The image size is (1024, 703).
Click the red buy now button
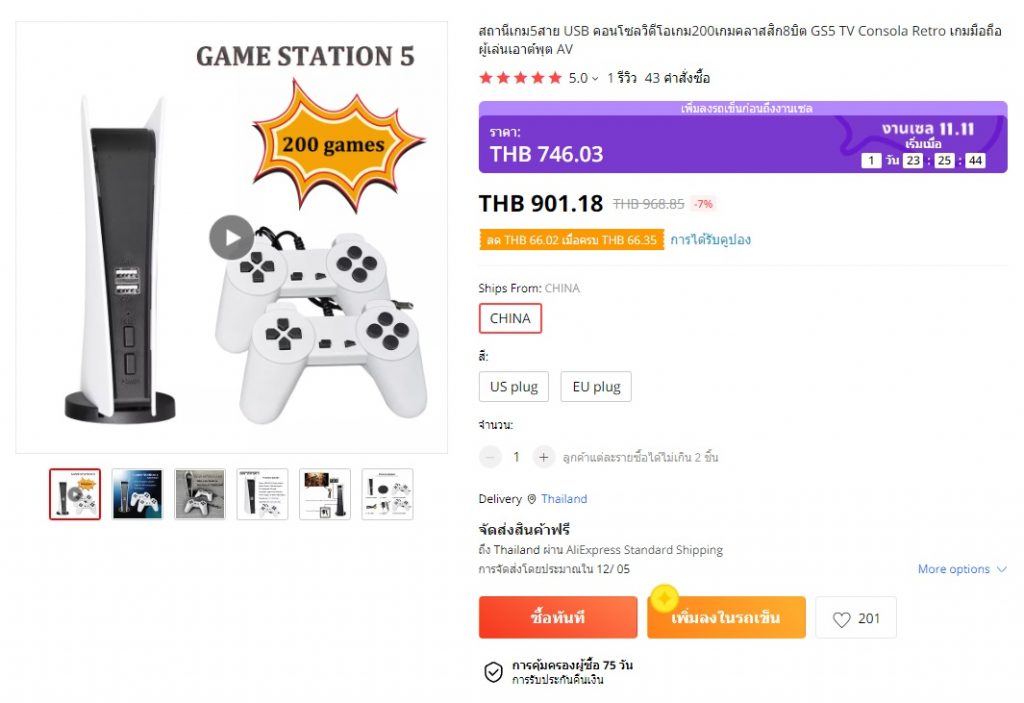pyautogui.click(x=558, y=617)
